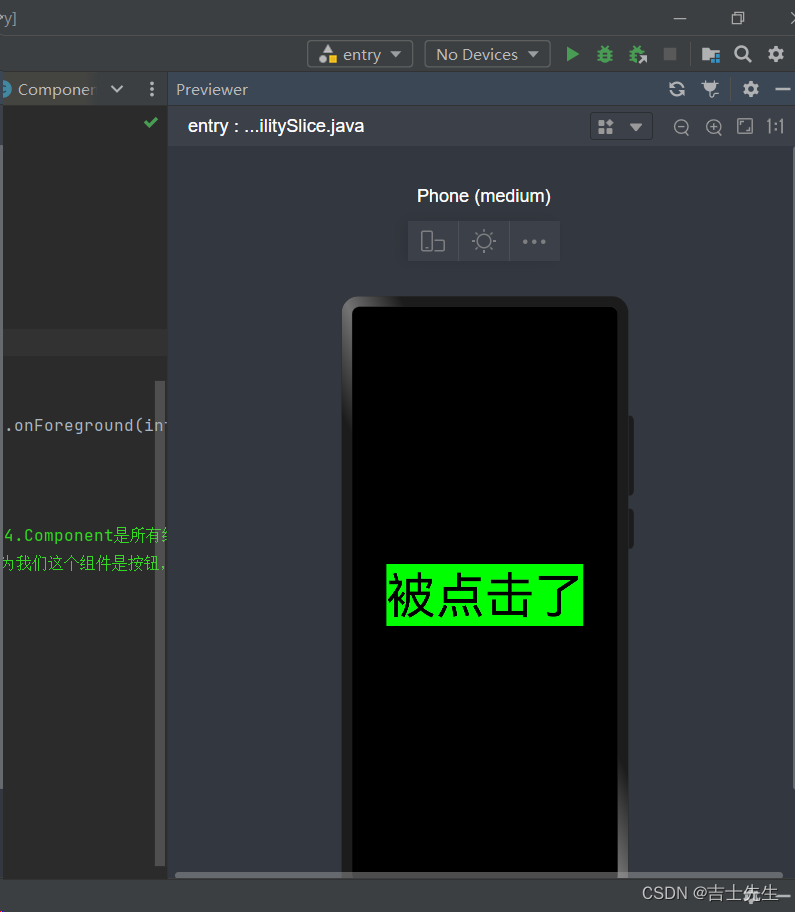Toggle light/dark mode sun icon
795x912 pixels.
483,241
